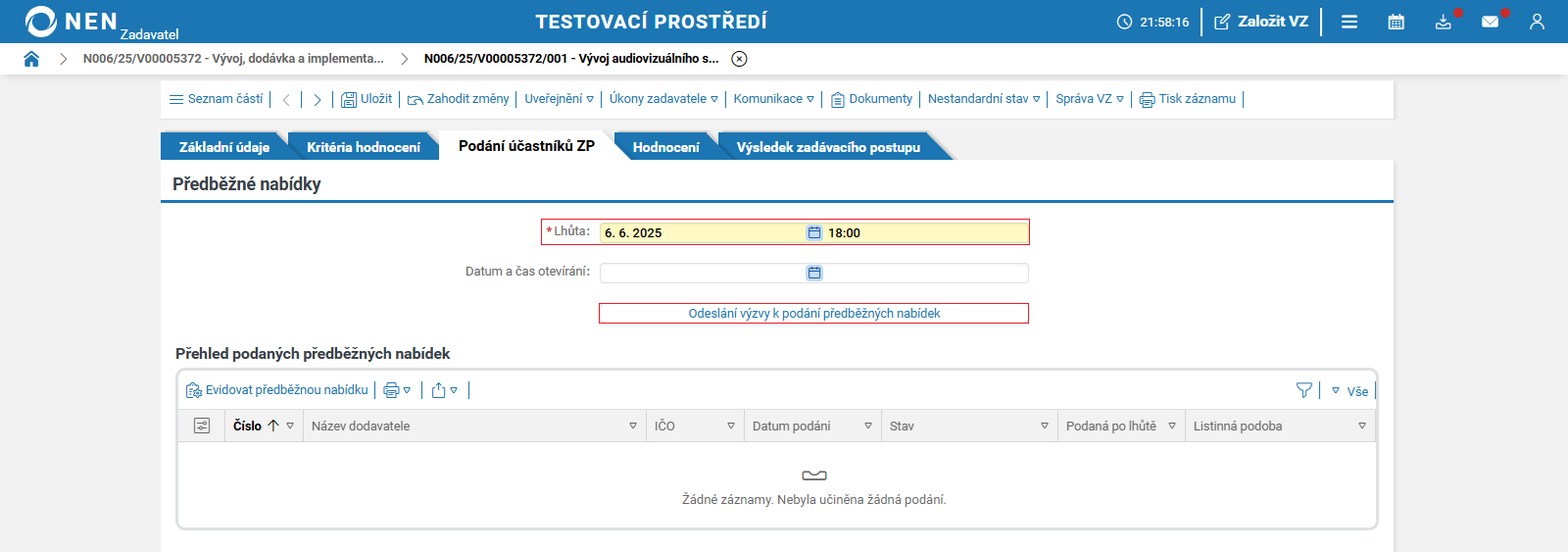
Task: Switch to the Kritéria hodnocení tab
Action: (x=364, y=147)
